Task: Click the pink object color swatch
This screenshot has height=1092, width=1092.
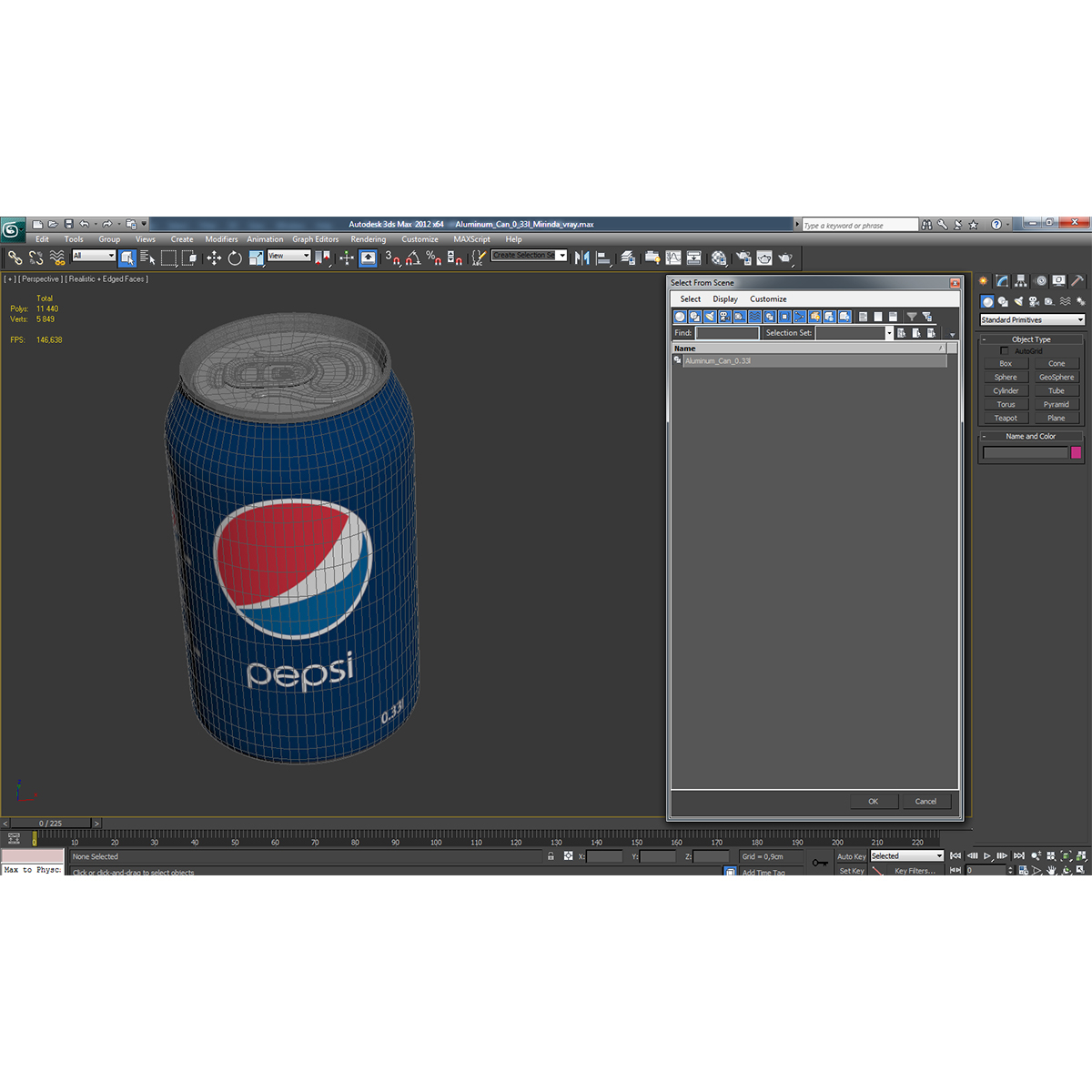Action: (x=1077, y=452)
